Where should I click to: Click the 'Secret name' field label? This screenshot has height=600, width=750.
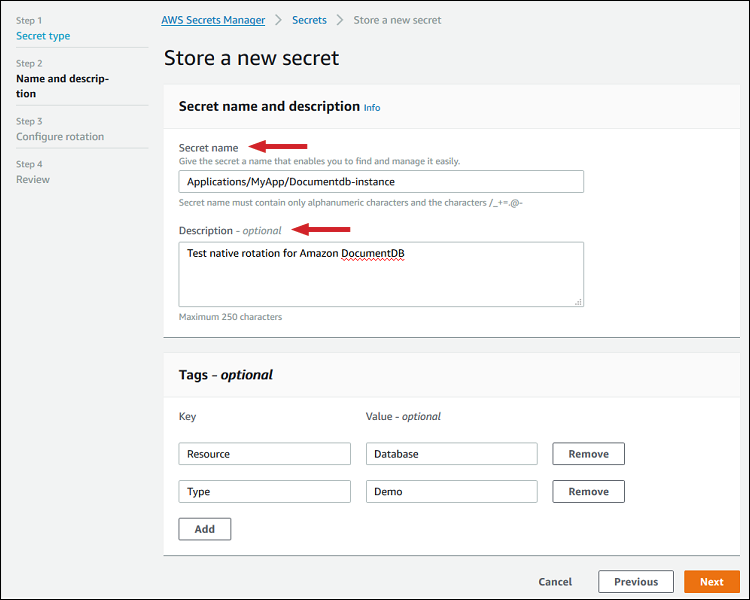[208, 148]
